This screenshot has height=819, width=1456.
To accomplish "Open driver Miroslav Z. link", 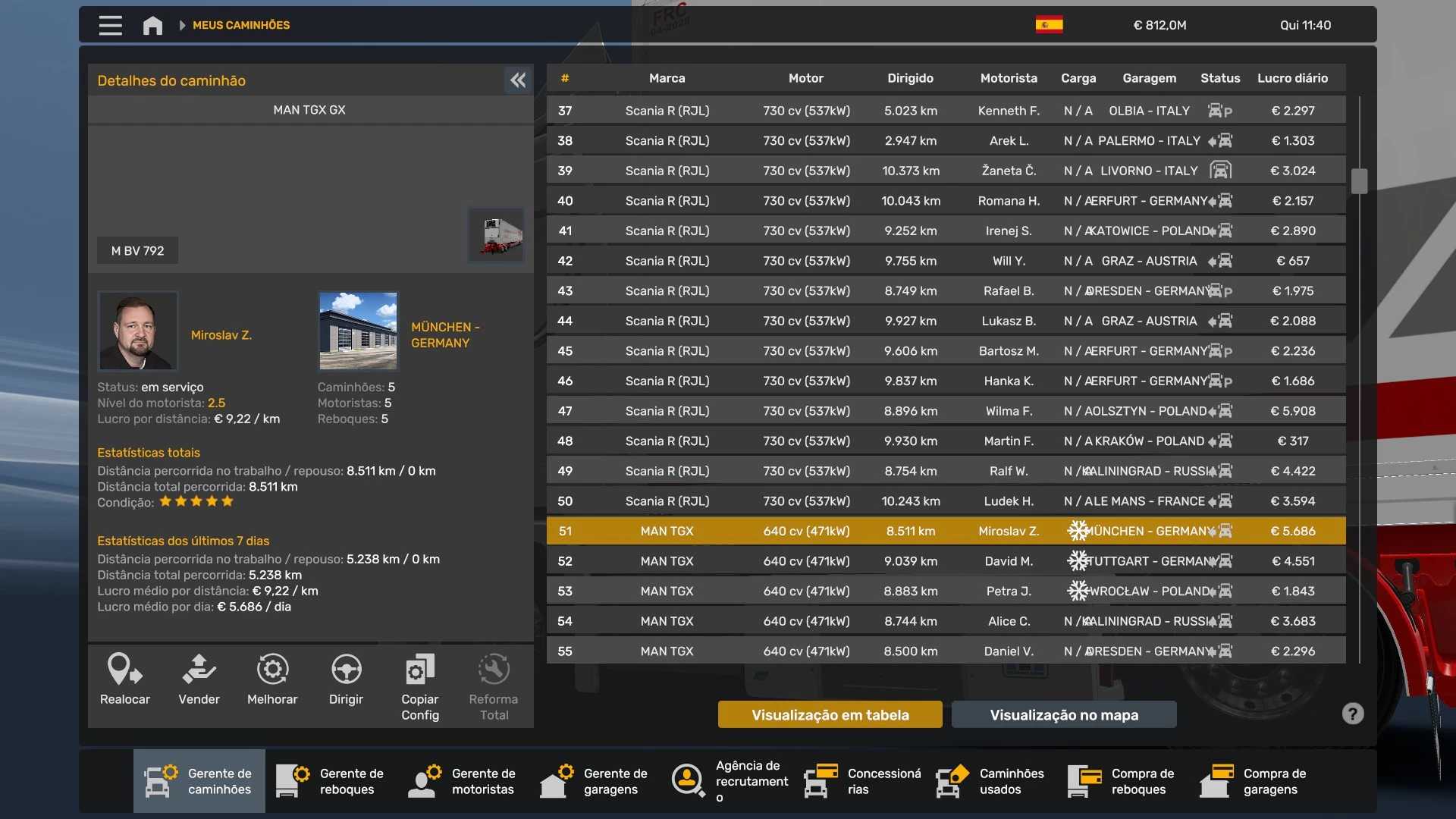I will tap(221, 334).
